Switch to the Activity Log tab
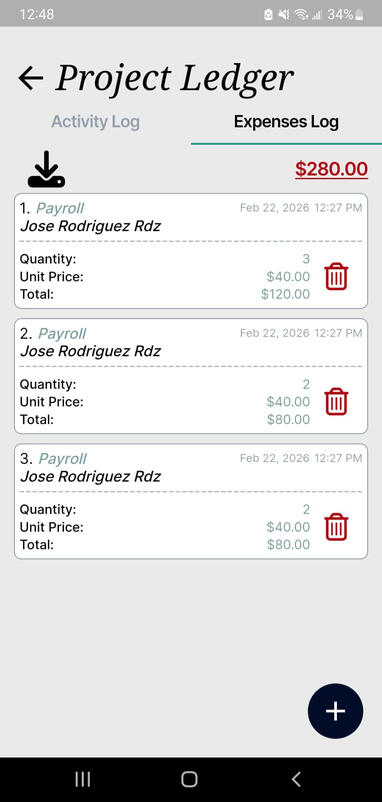 (x=96, y=122)
